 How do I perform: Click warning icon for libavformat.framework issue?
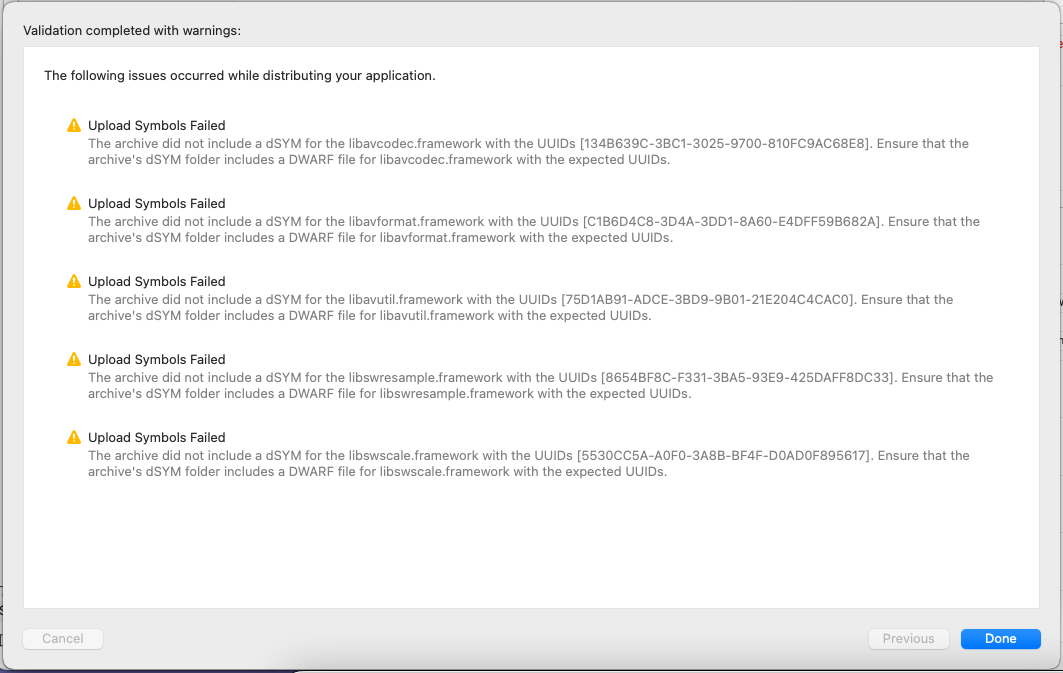click(x=74, y=203)
